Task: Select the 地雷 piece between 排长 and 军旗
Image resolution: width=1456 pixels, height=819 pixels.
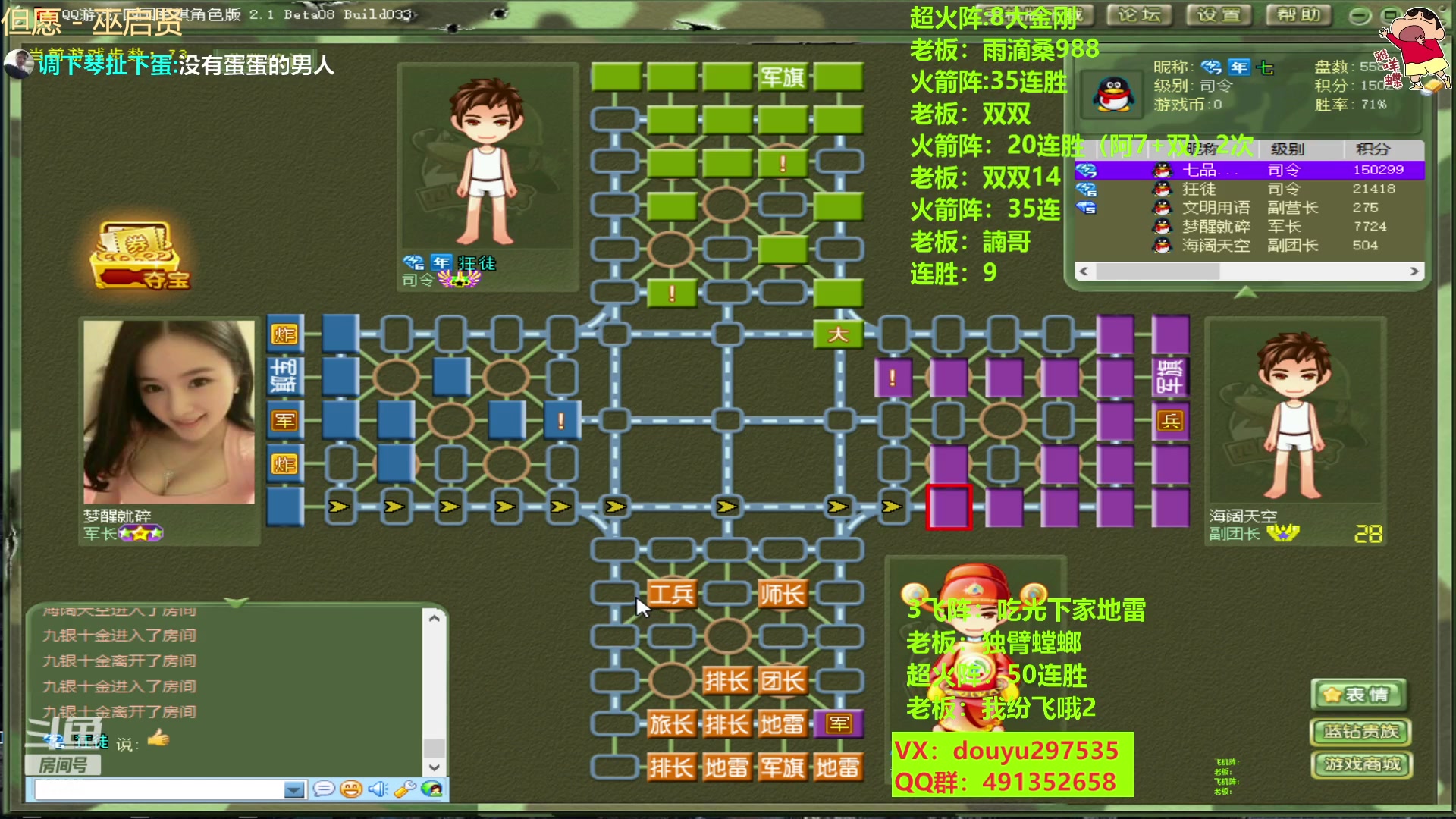Action: coord(726,767)
